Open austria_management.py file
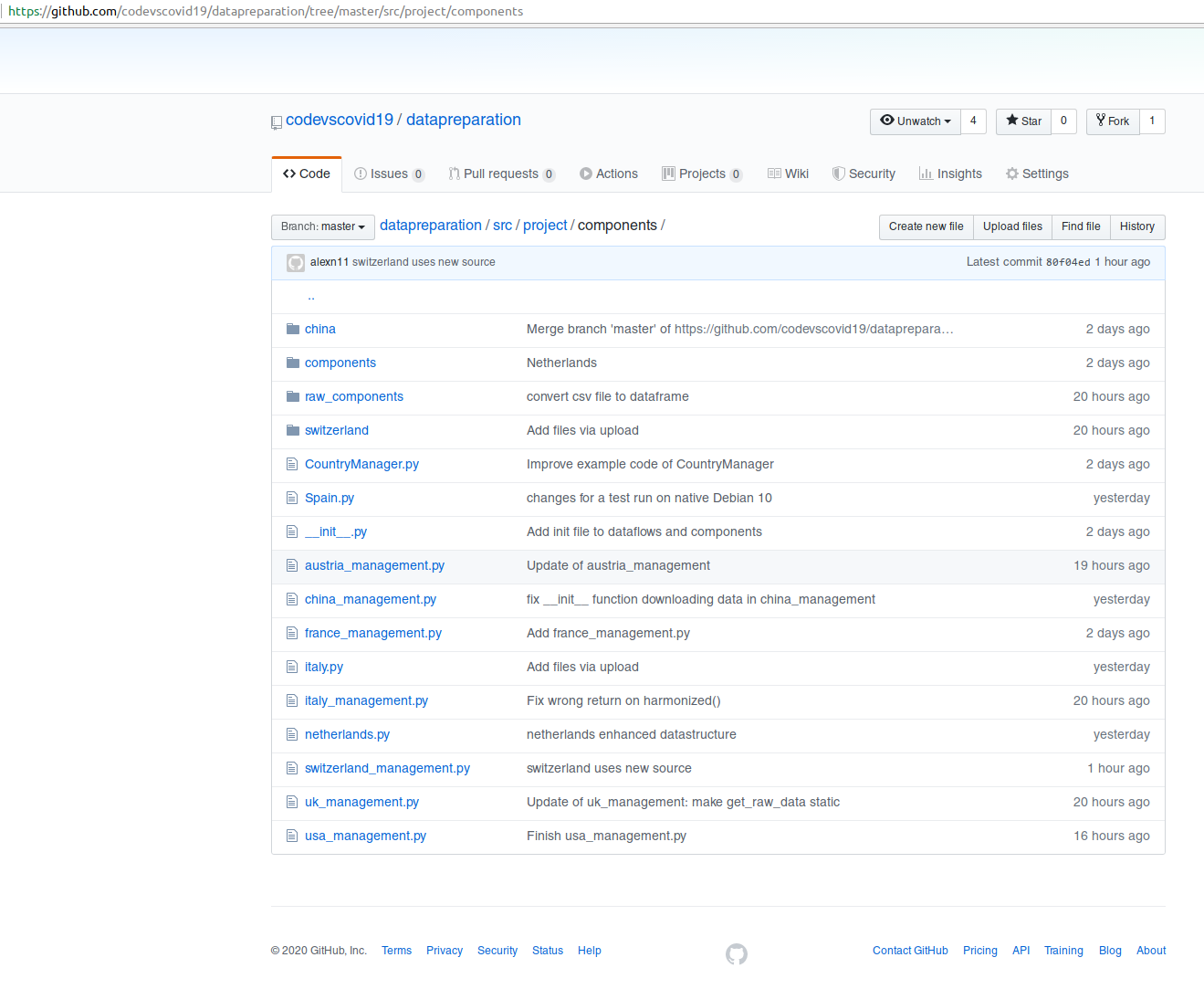 pyautogui.click(x=374, y=565)
